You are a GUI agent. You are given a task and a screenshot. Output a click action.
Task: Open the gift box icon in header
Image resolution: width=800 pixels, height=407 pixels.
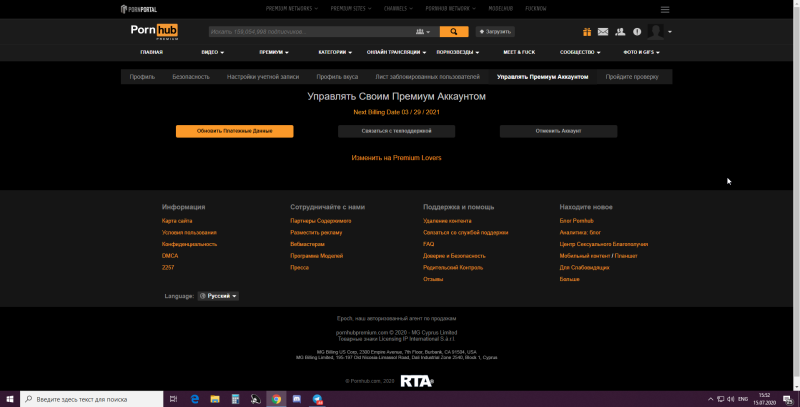click(586, 32)
